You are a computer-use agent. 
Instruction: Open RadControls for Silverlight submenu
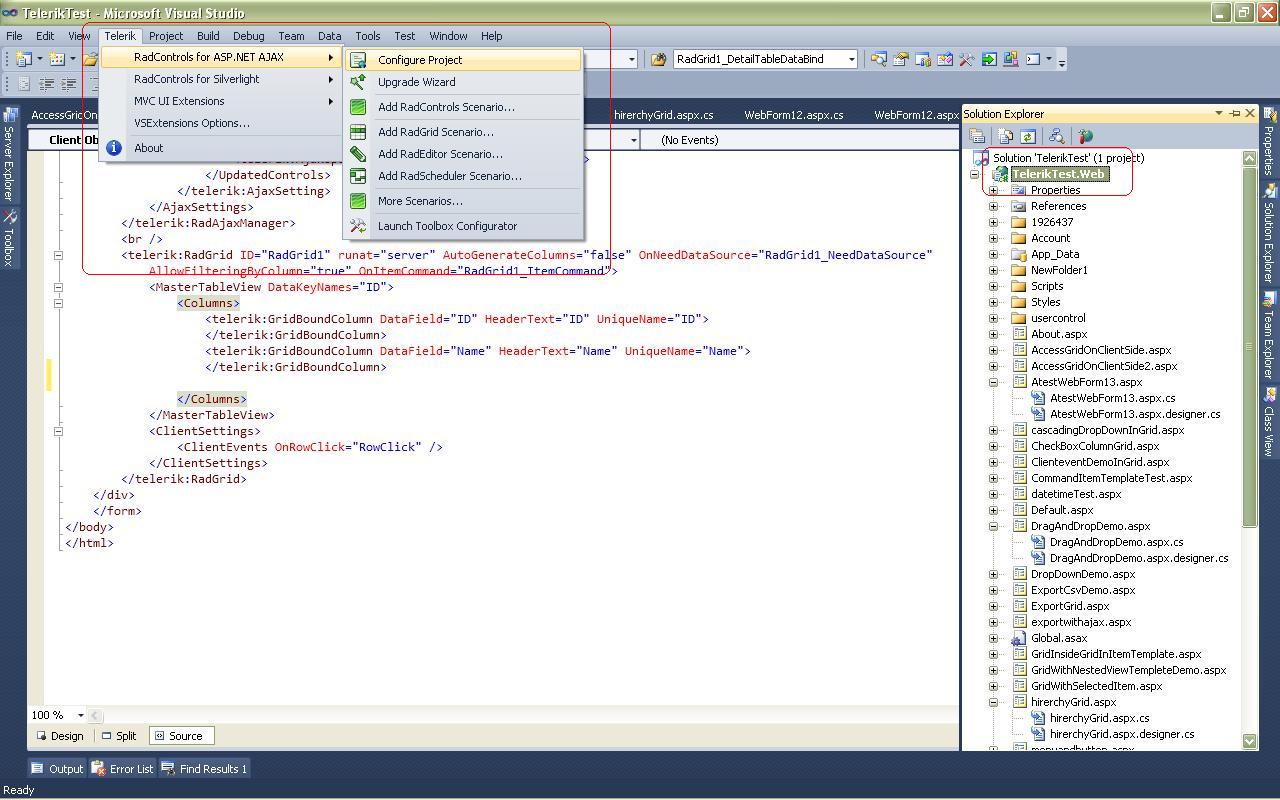(x=197, y=79)
